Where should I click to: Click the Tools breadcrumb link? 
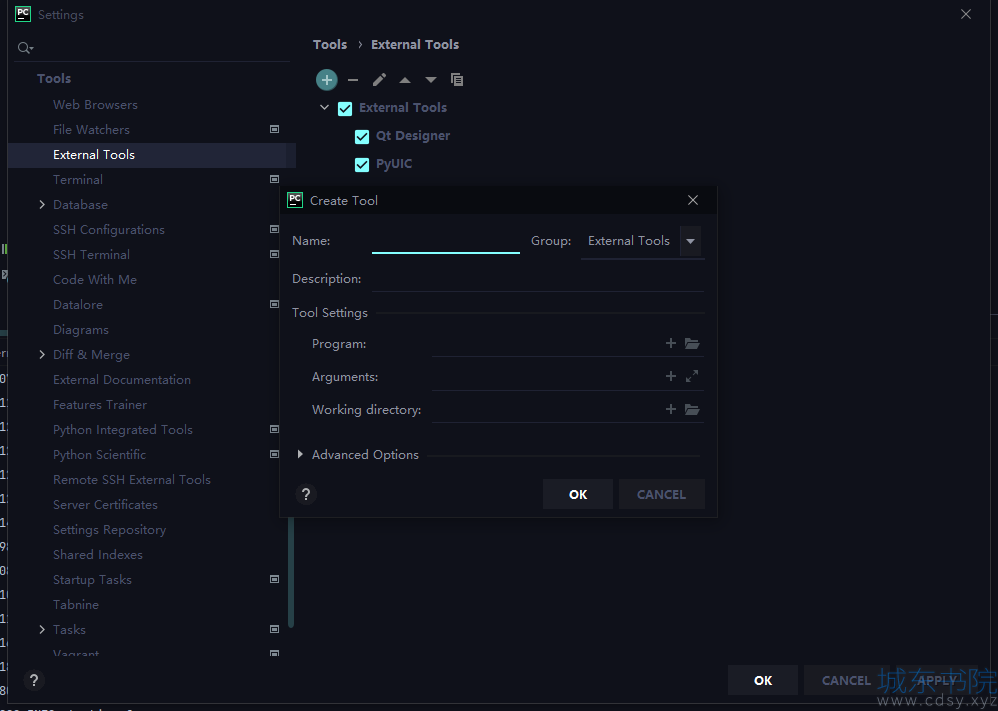tap(330, 45)
